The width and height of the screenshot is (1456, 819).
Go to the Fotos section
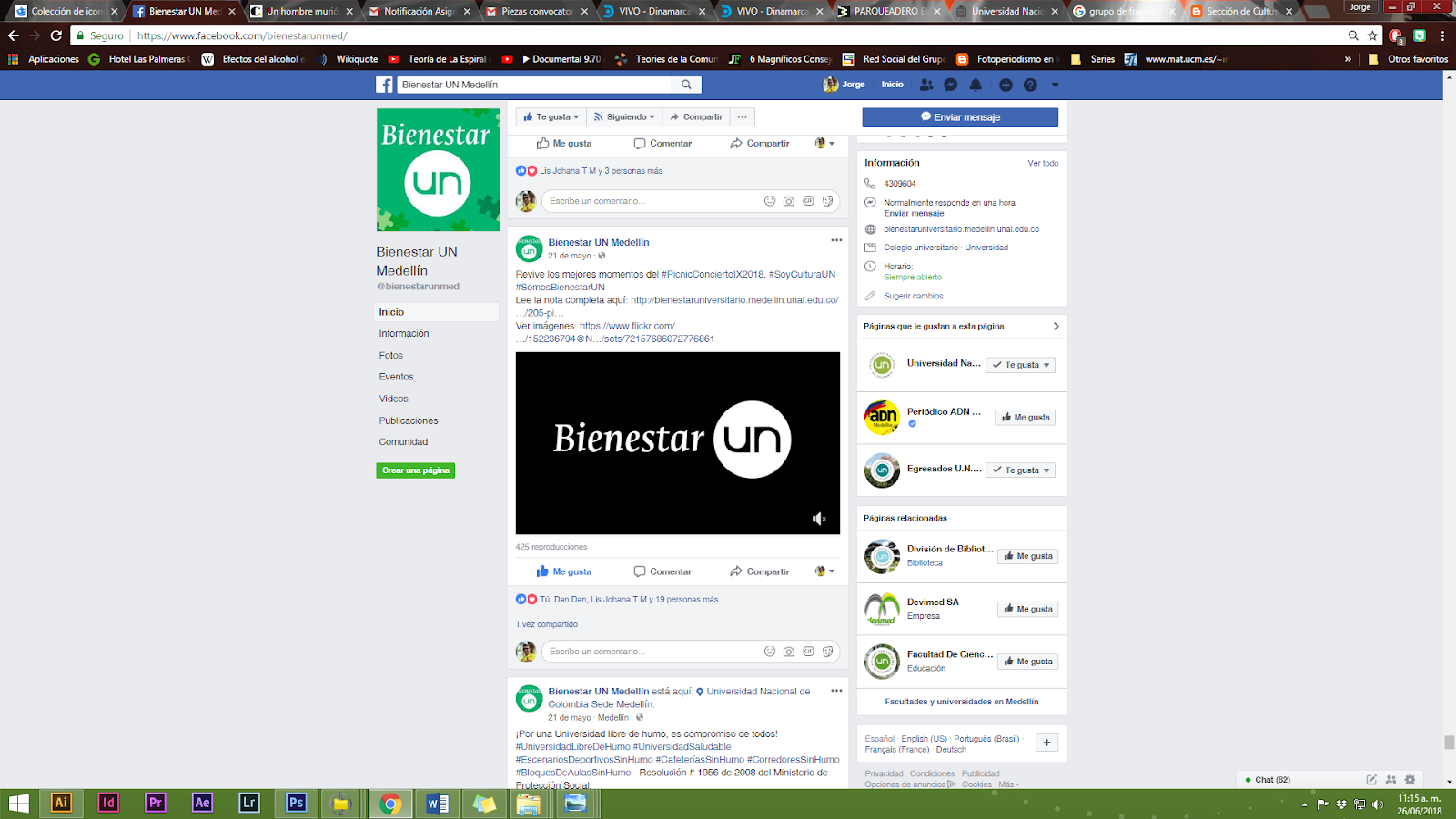pyautogui.click(x=391, y=356)
